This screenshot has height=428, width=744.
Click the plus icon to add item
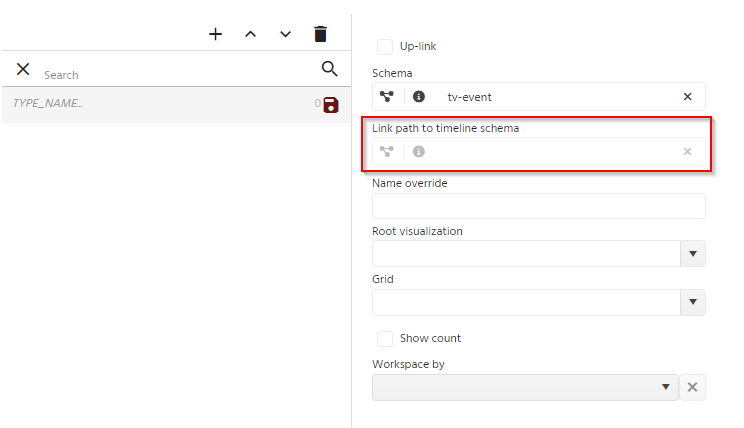[x=215, y=34]
